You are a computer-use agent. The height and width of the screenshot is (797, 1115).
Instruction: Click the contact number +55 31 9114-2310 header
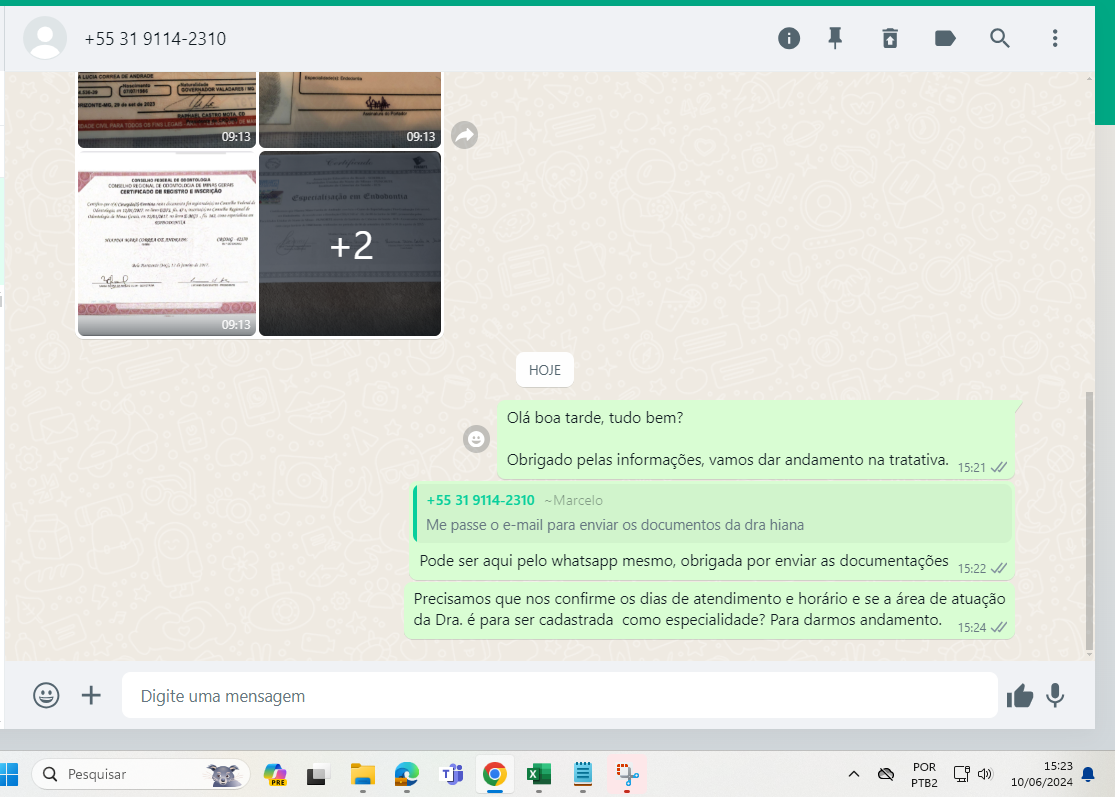(x=155, y=39)
